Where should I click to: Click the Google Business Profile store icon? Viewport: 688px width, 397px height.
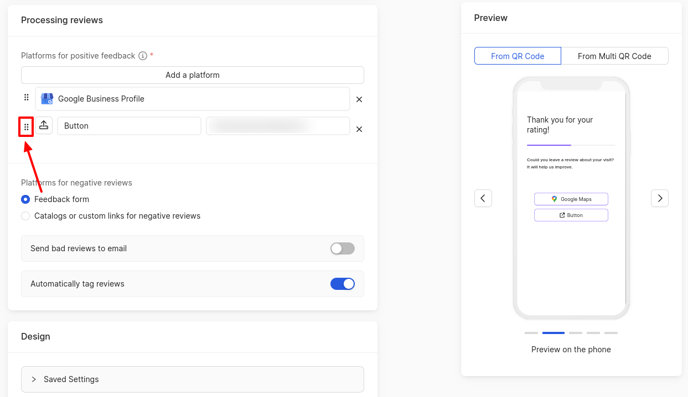tap(47, 99)
